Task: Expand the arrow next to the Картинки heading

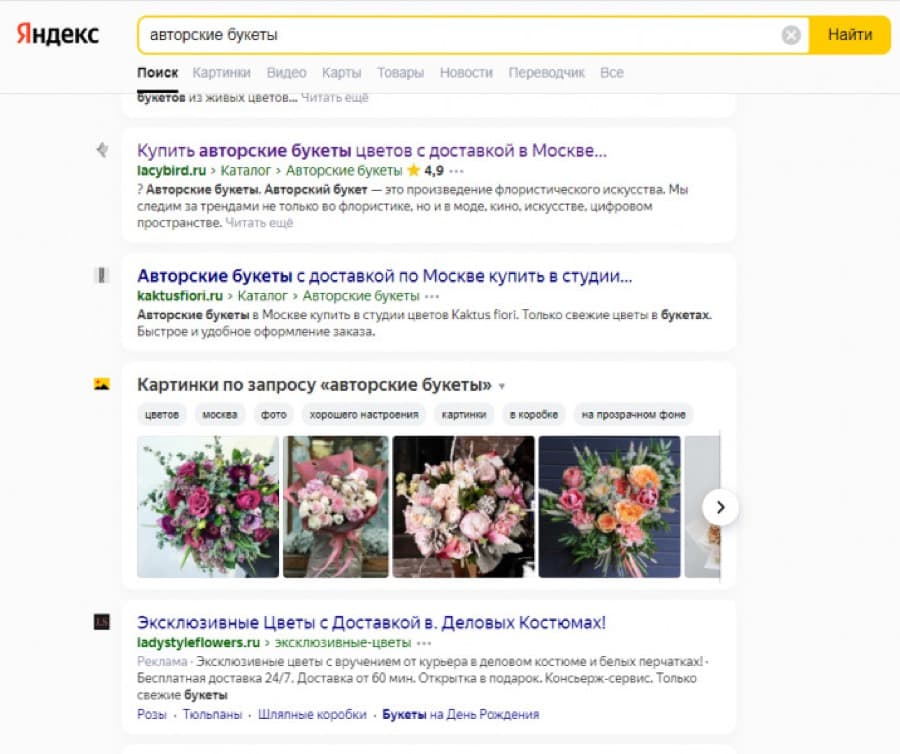Action: (502, 386)
